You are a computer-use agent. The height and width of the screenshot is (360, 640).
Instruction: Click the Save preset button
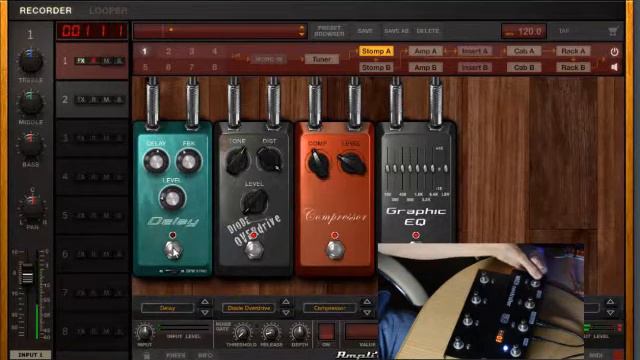click(x=365, y=31)
